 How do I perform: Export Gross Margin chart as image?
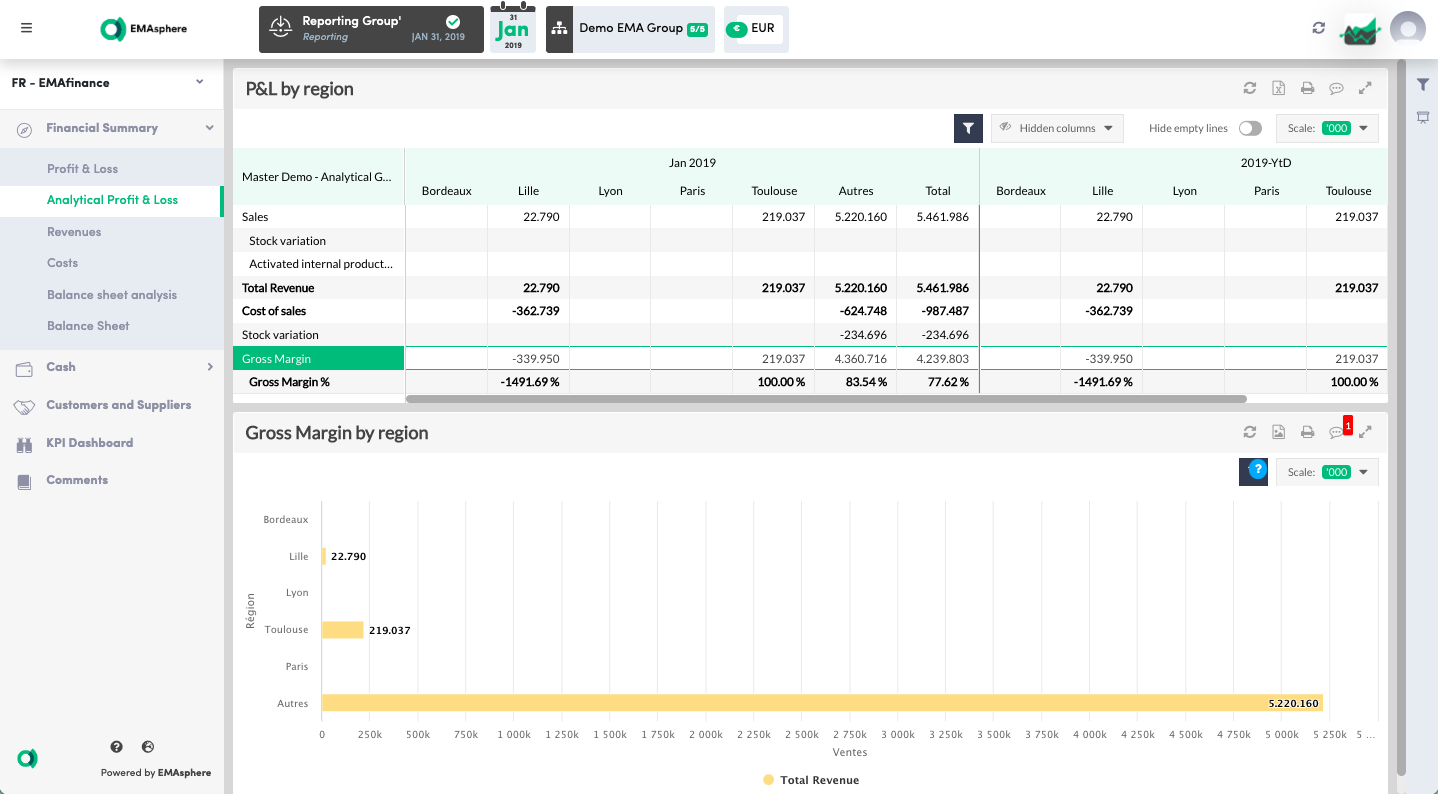click(1278, 432)
